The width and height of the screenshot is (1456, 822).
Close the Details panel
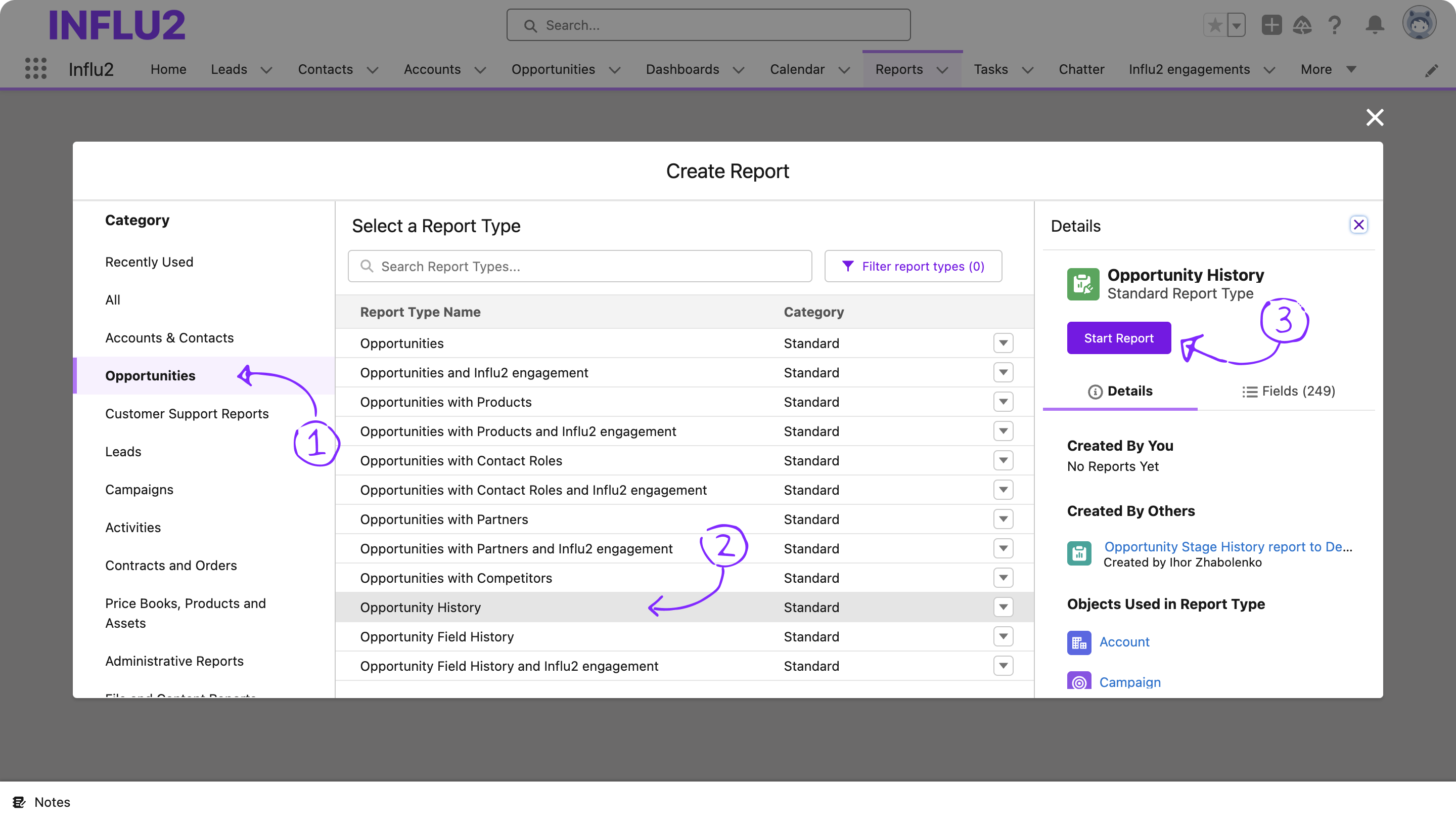click(x=1358, y=225)
